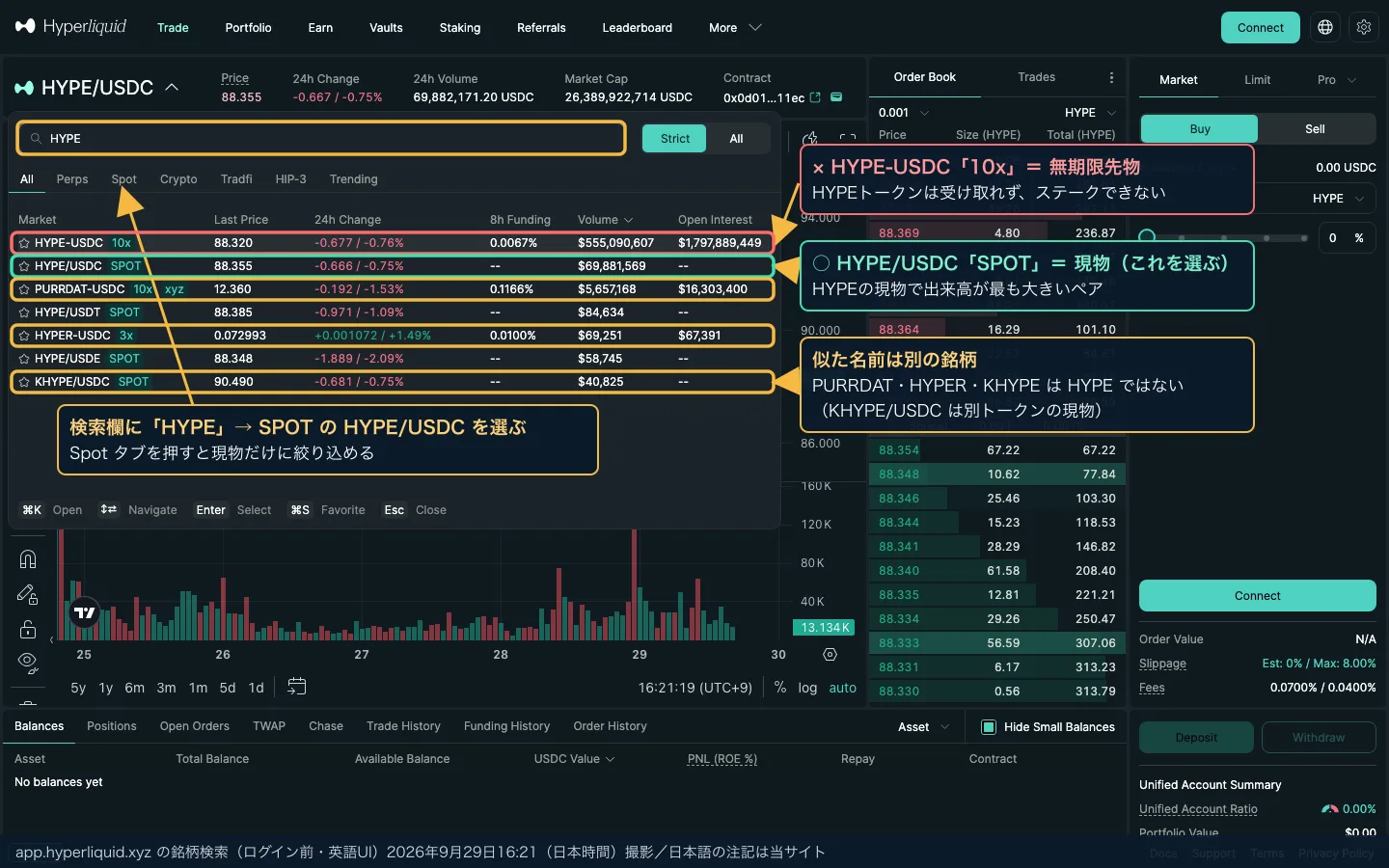Viewport: 1389px width, 868px height.
Task: Select the 1d chart range
Action: (256, 688)
